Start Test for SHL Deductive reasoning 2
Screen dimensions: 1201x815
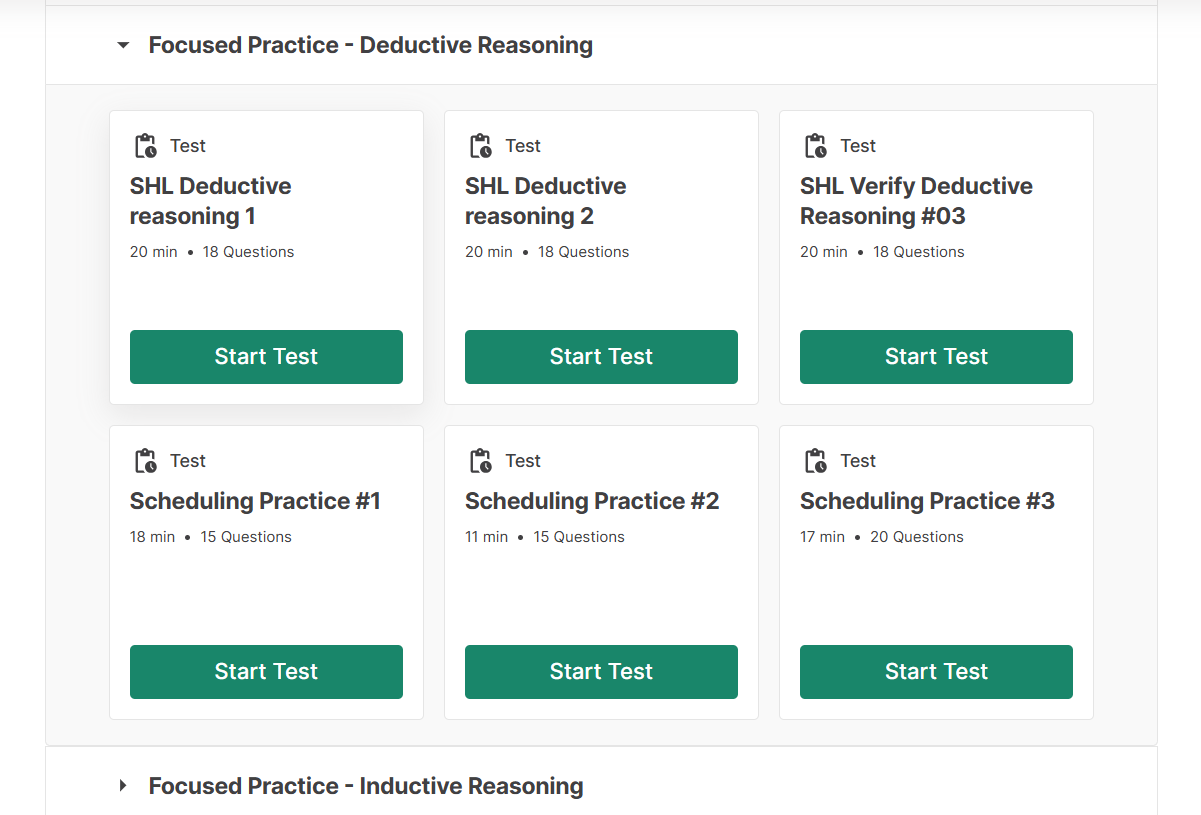601,357
